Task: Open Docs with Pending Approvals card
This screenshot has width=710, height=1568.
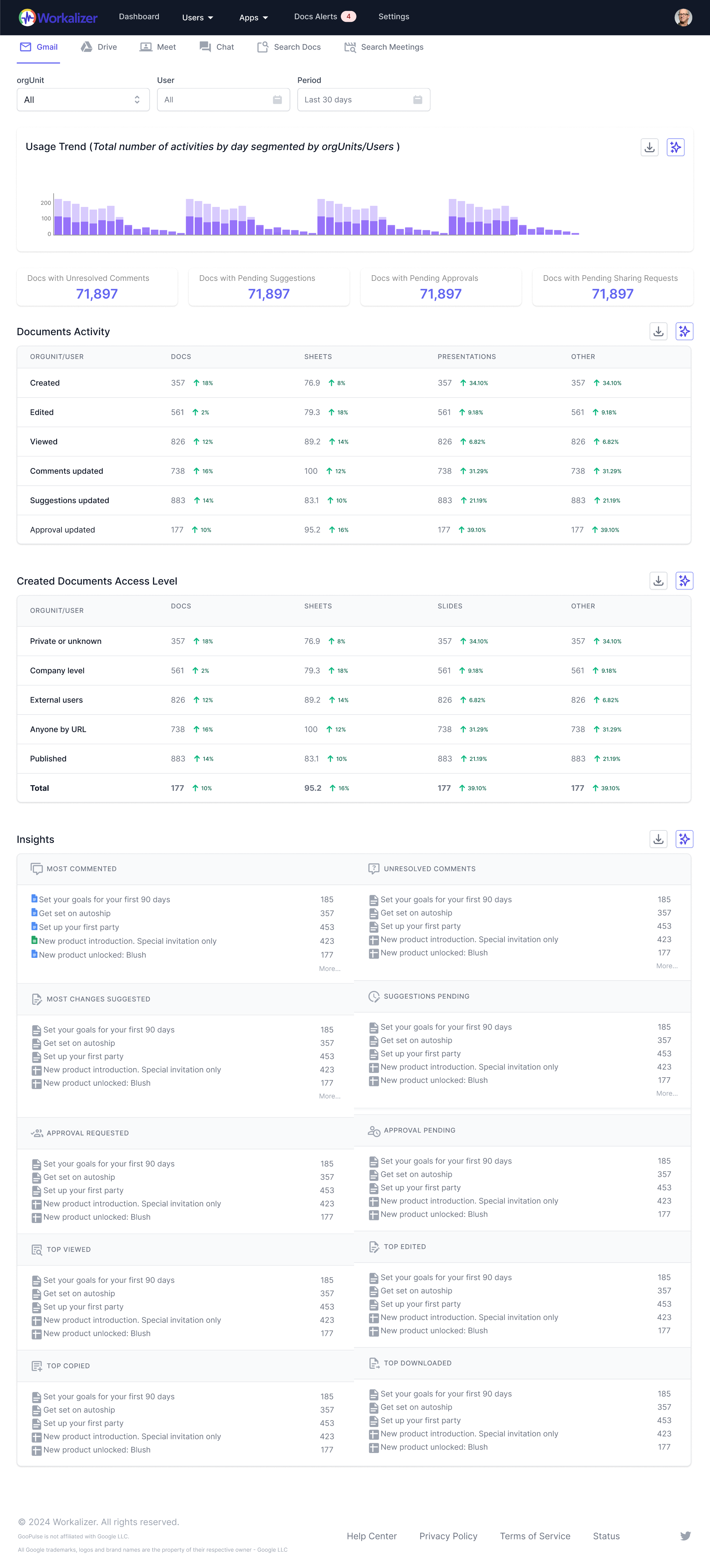Action: click(441, 287)
